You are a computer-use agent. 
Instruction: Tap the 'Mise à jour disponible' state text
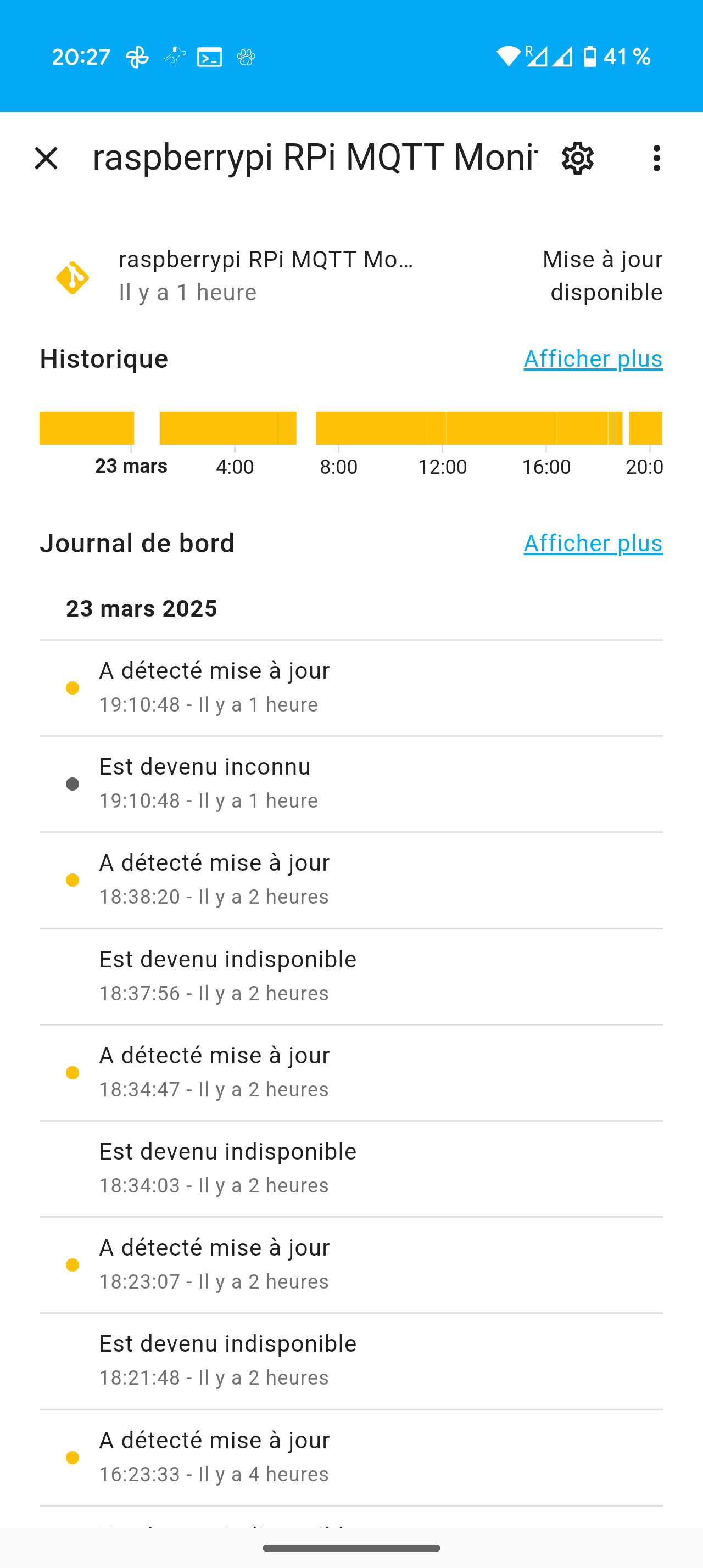pyautogui.click(x=602, y=276)
